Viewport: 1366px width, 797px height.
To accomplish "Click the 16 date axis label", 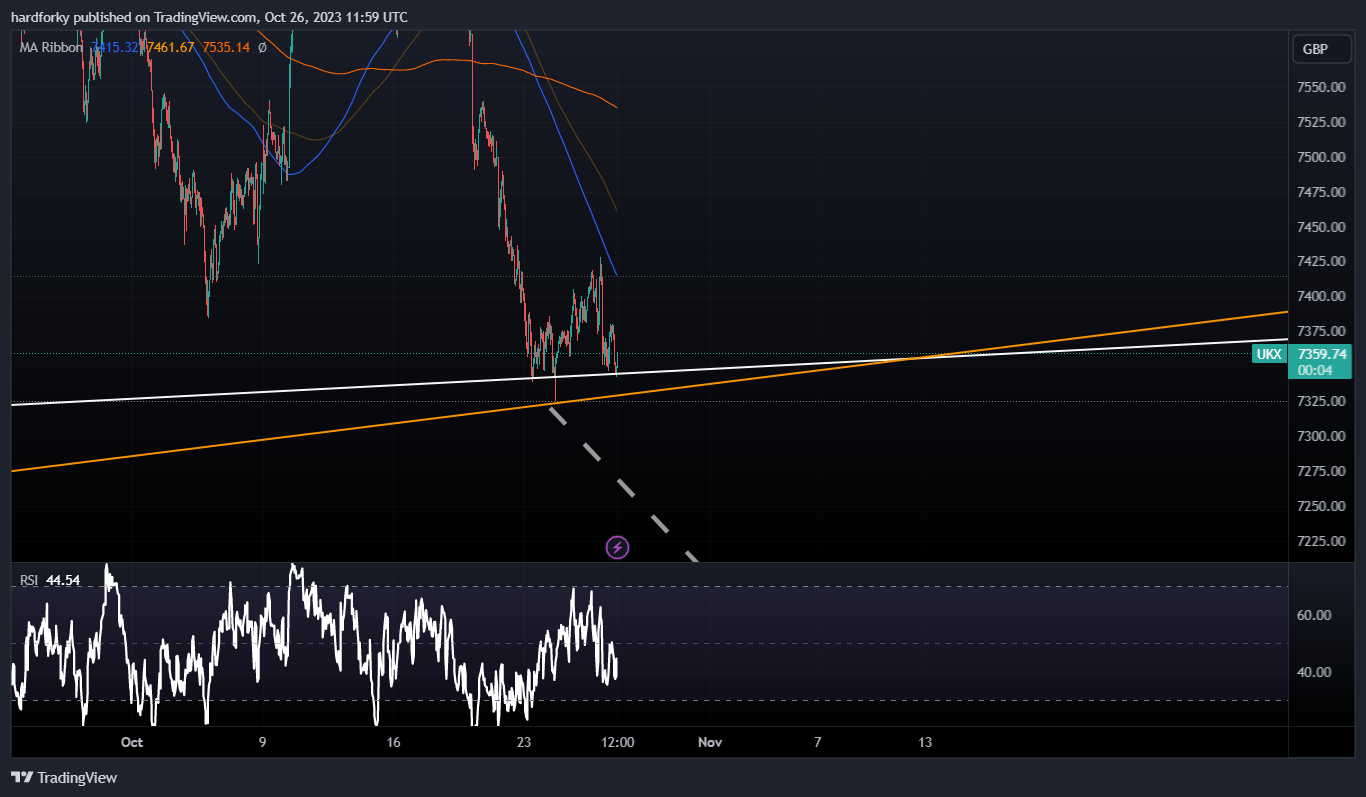I will [x=393, y=742].
